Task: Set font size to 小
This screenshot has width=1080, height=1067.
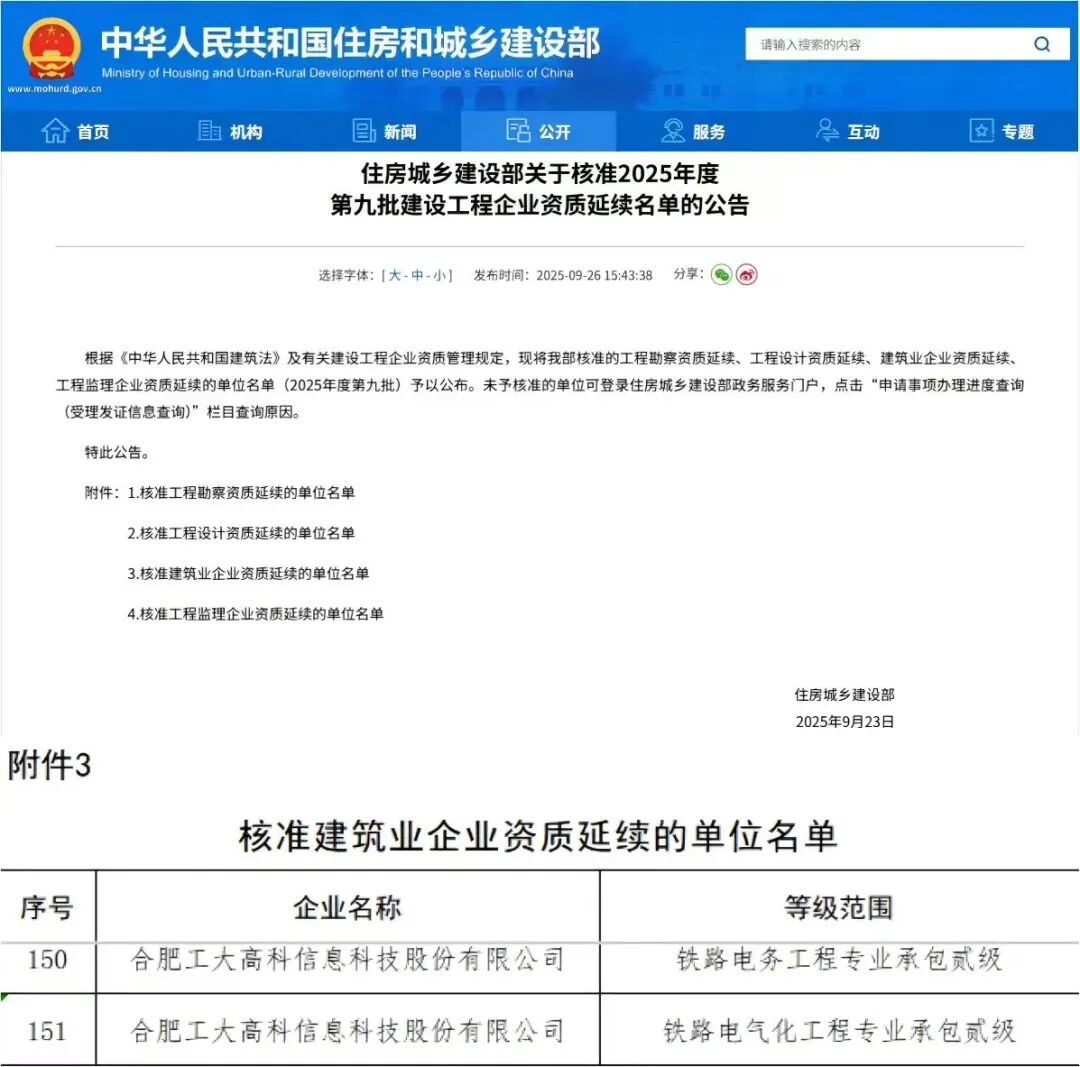Action: pyautogui.click(x=439, y=276)
